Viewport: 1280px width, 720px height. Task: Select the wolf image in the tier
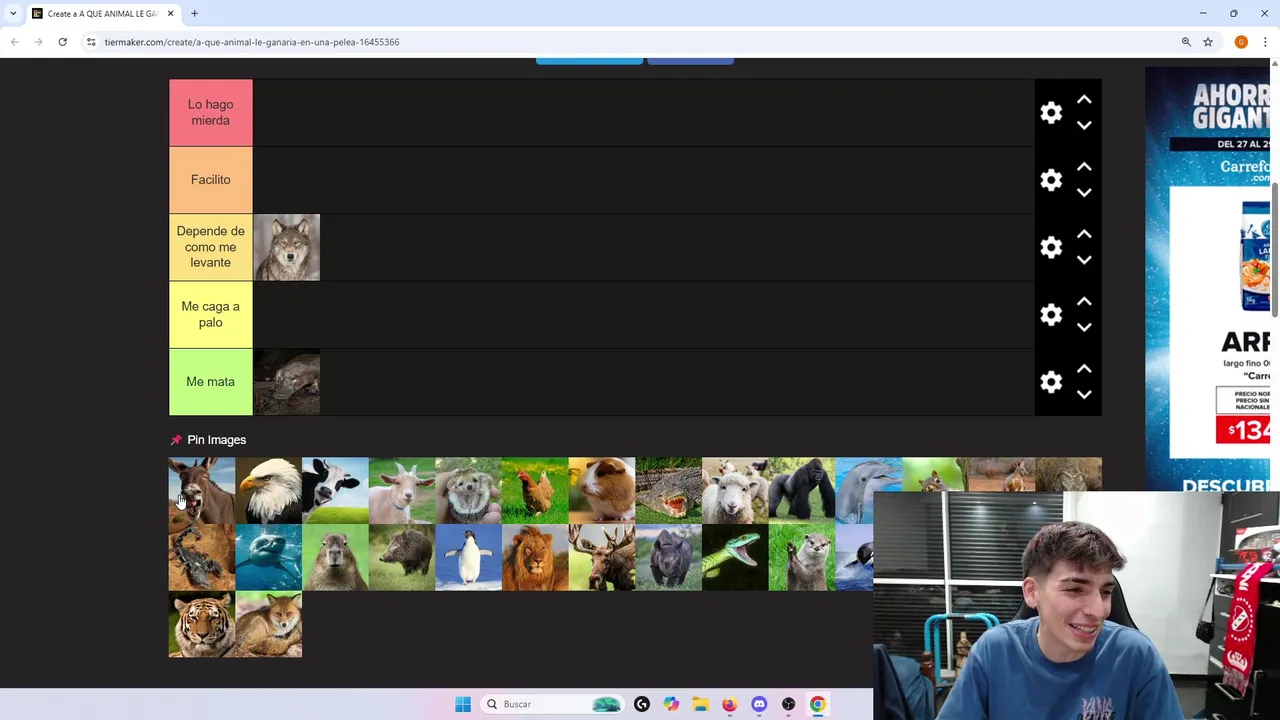287,247
